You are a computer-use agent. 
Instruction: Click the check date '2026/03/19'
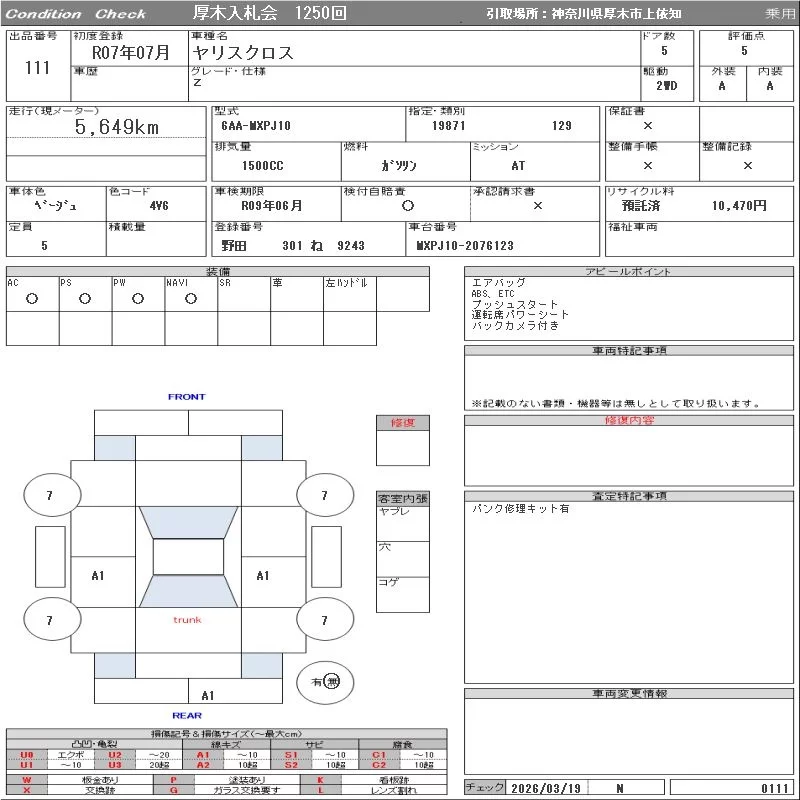click(546, 788)
